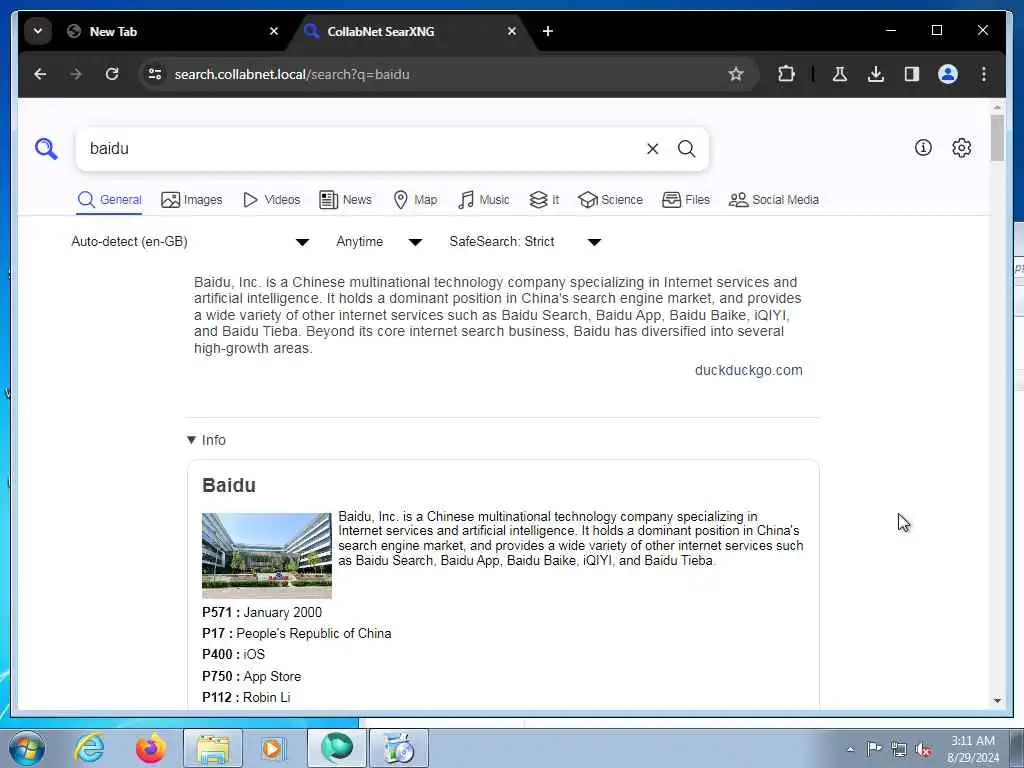Switch to the Files category

[686, 200]
